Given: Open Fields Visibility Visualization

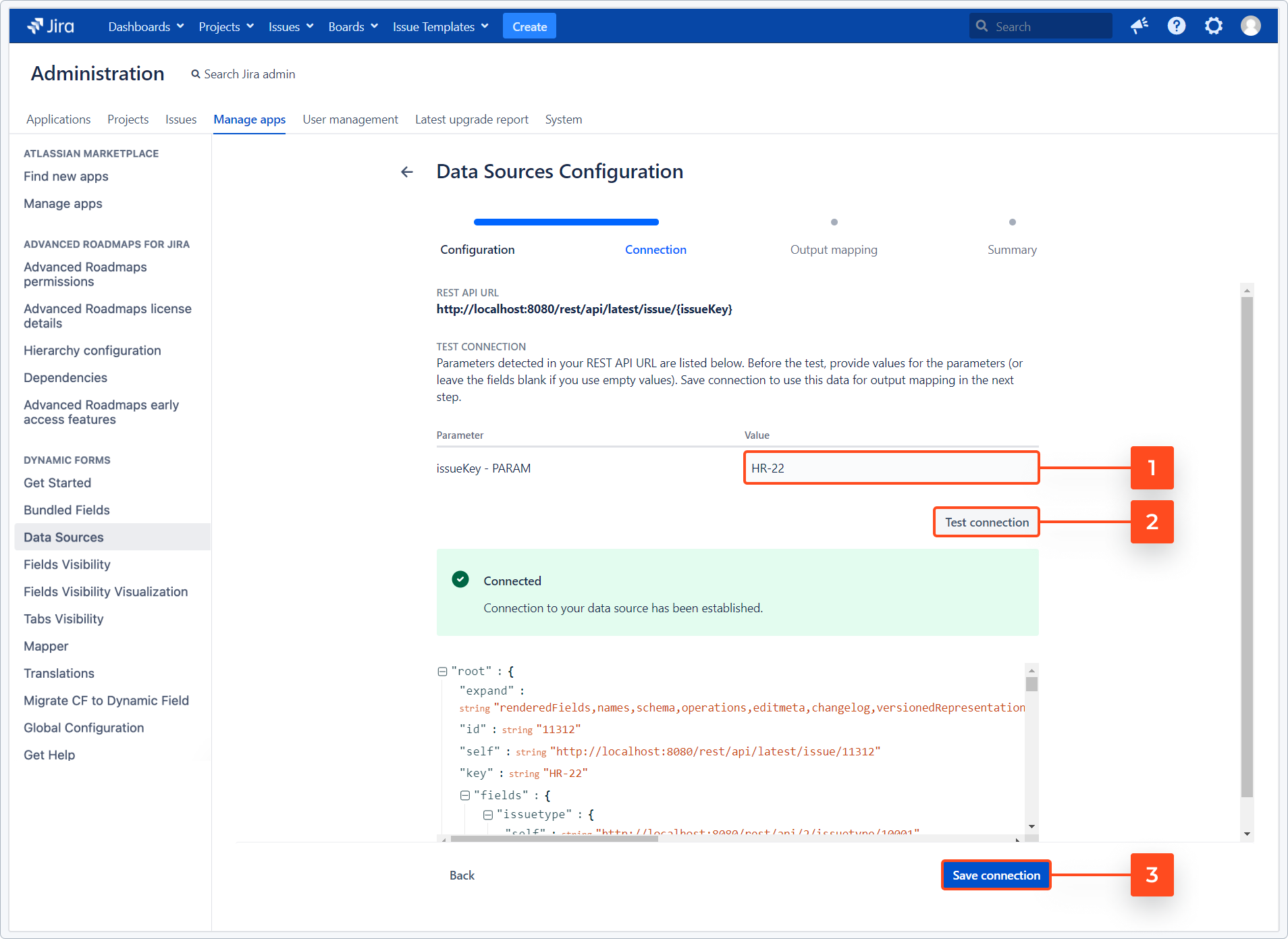Looking at the screenshot, I should click(x=106, y=591).
